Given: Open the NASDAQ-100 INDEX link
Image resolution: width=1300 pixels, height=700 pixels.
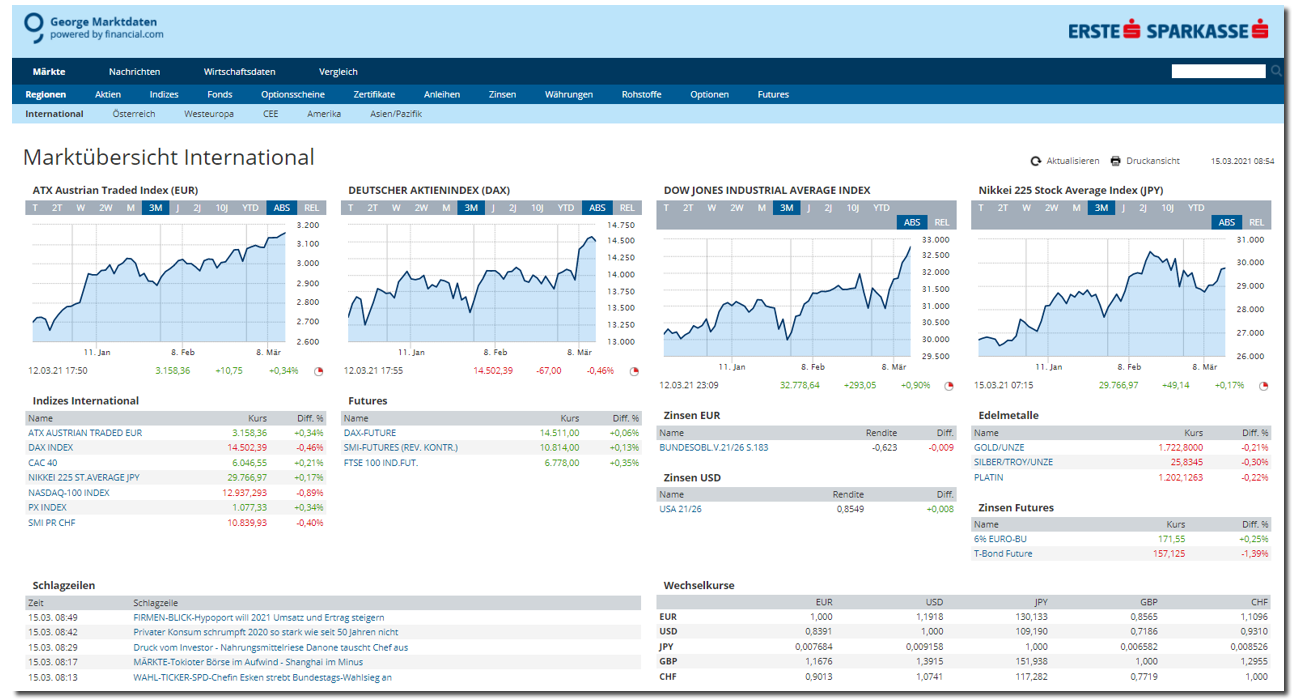Looking at the screenshot, I should (69, 493).
